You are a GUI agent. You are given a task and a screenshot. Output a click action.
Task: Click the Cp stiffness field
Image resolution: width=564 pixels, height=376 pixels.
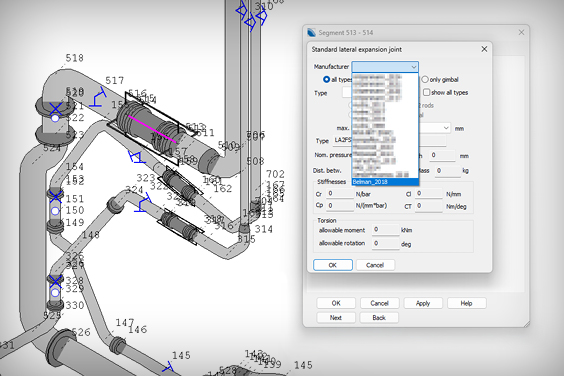[x=340, y=205]
